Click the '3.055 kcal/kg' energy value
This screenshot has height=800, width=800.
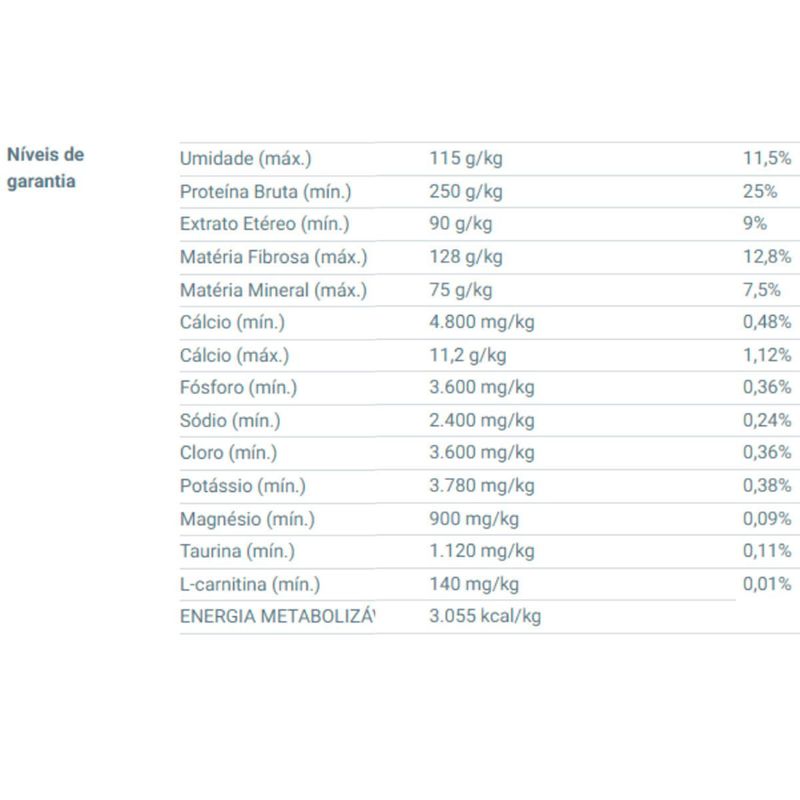[484, 616]
